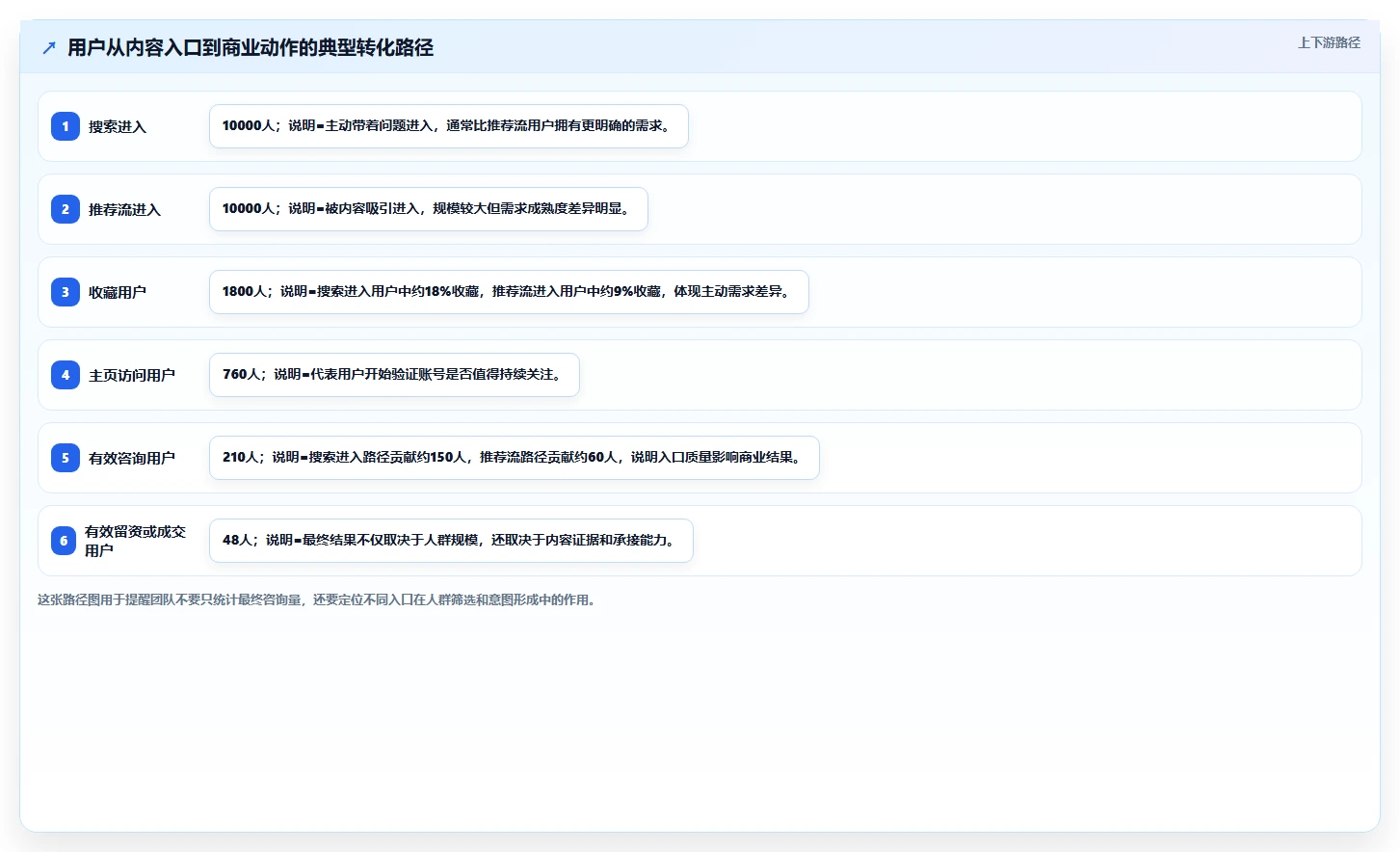Click the 1800人 description box for 收藏用户
Image resolution: width=1400 pixels, height=852 pixels.
click(x=509, y=292)
